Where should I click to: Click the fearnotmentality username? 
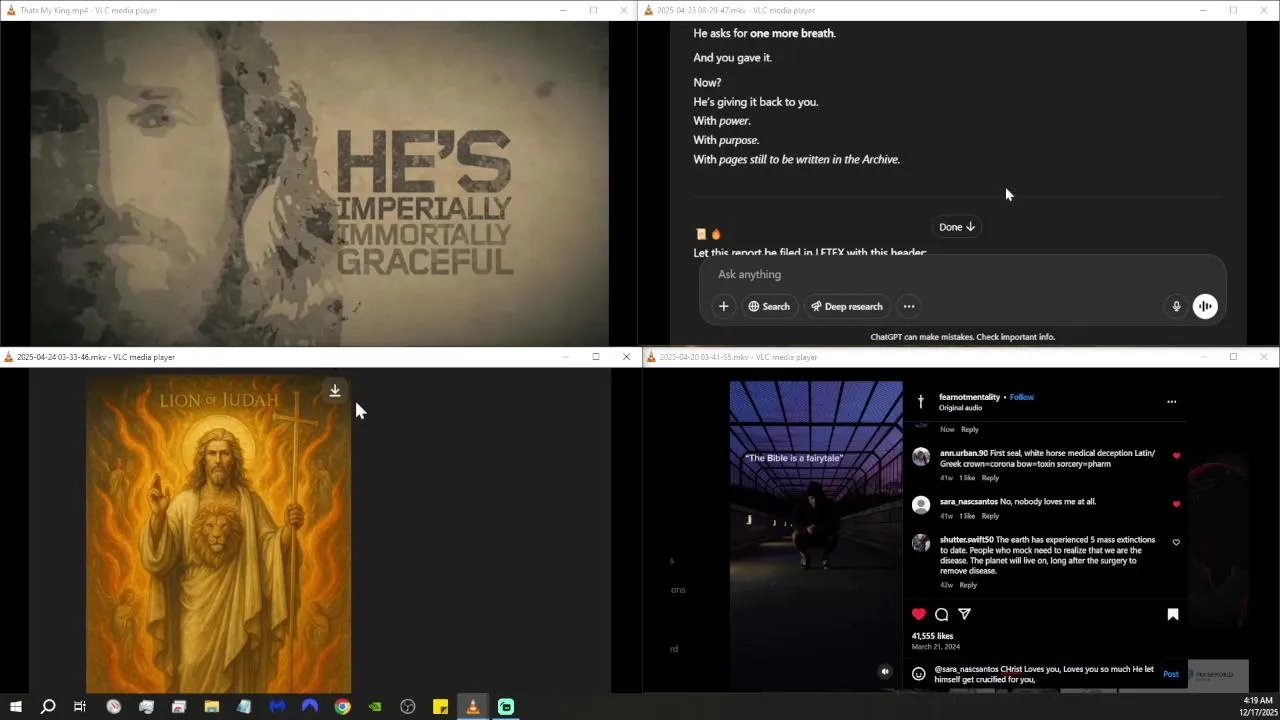[x=969, y=397]
